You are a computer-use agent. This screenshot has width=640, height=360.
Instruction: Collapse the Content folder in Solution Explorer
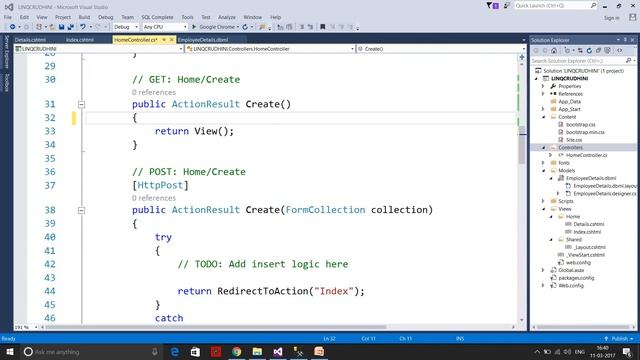543,117
